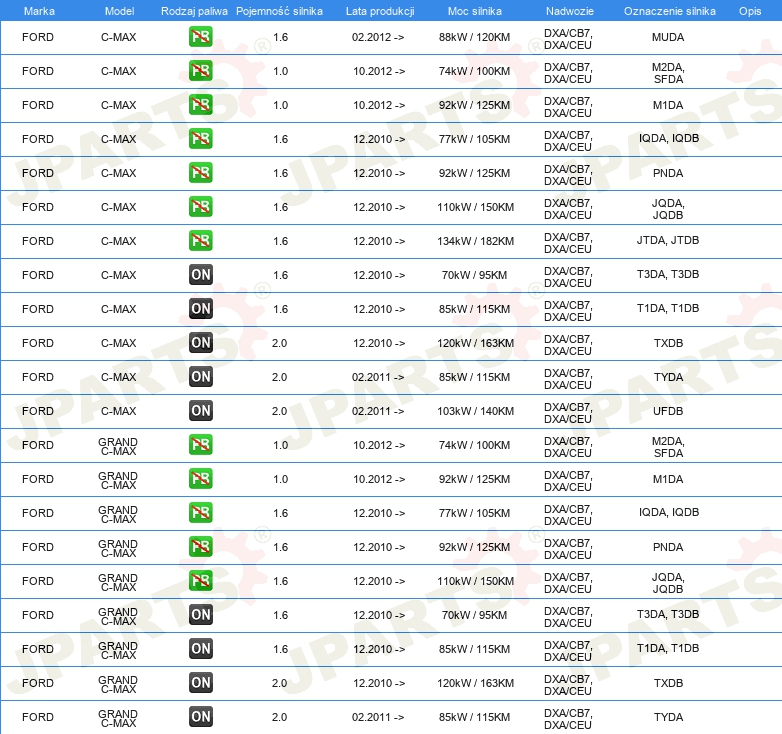Click the Opis column header
The height and width of the screenshot is (734, 782).
(x=749, y=10)
